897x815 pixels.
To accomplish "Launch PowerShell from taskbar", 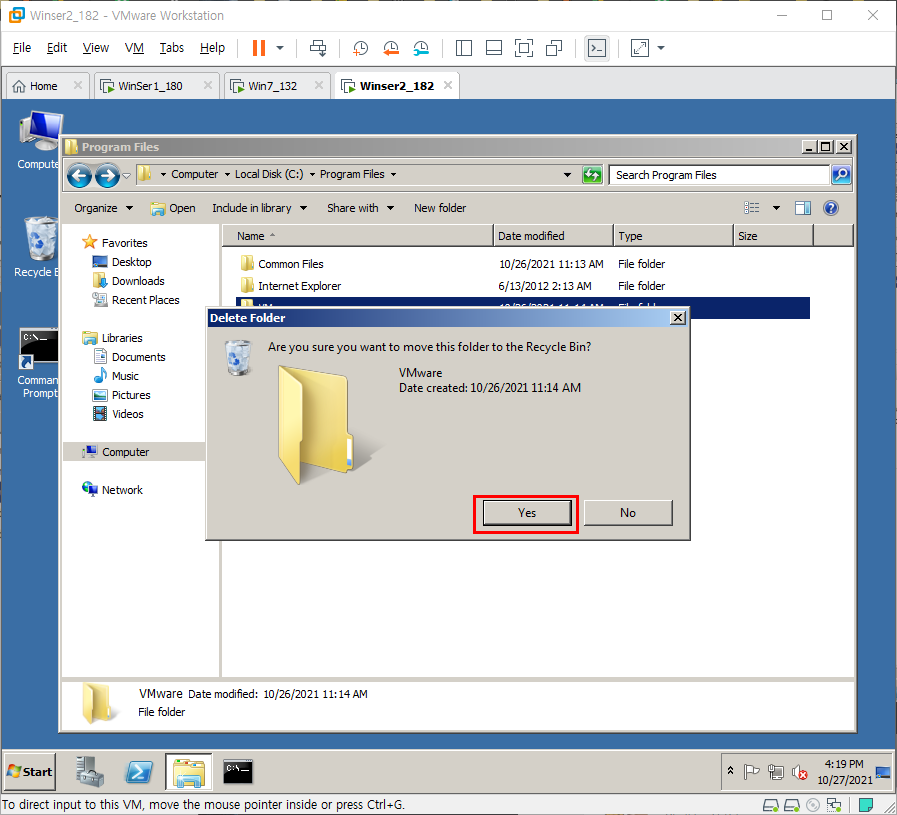I will tap(138, 772).
